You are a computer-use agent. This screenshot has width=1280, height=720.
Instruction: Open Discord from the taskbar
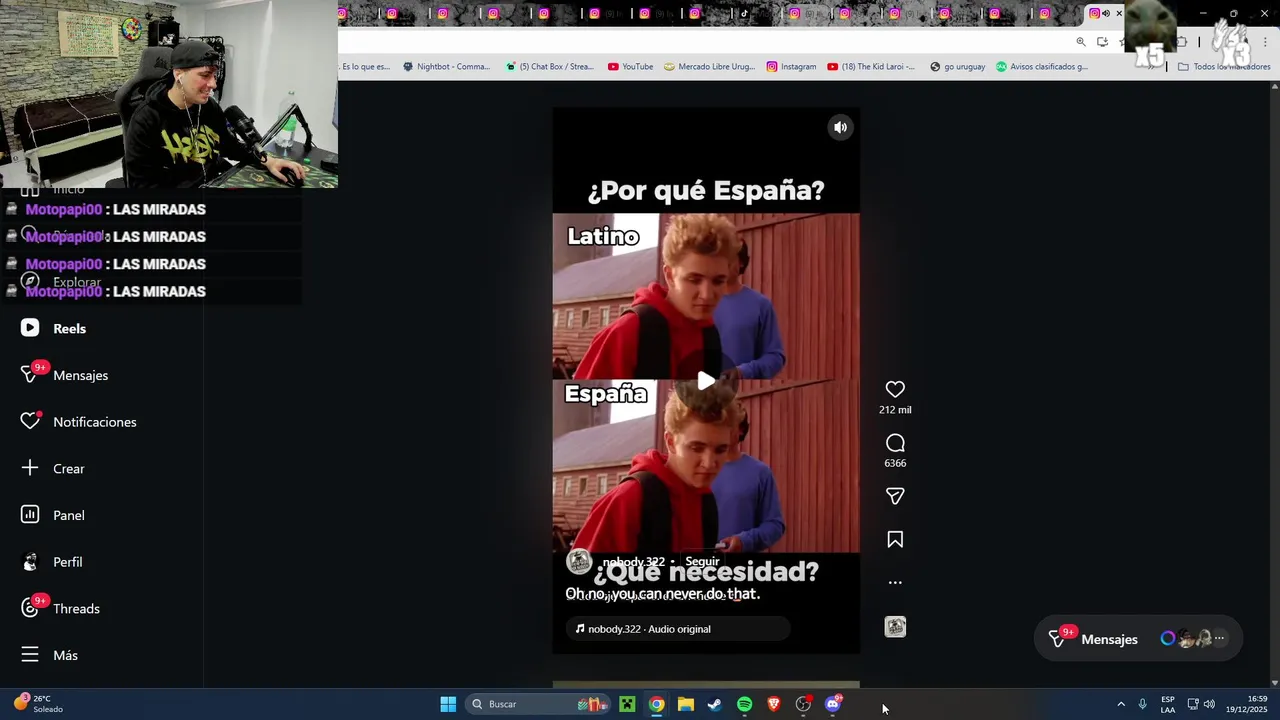tap(833, 704)
